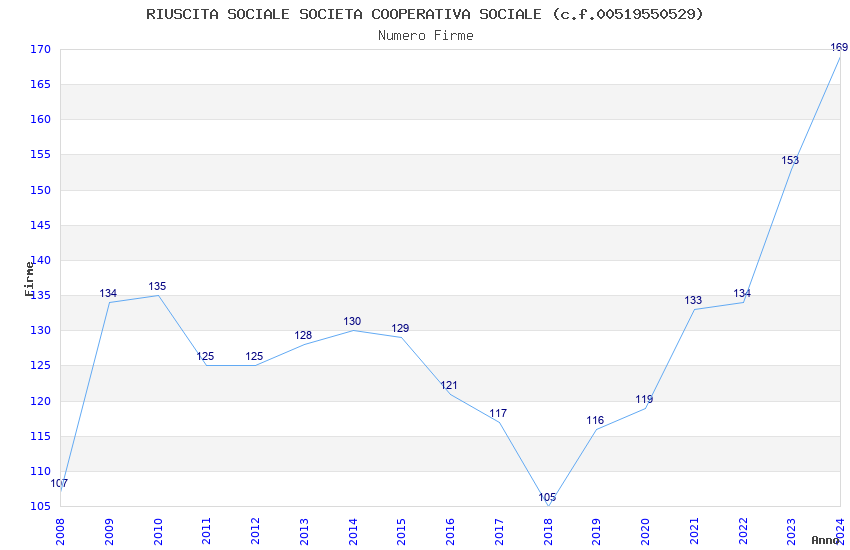Select the 135 data label for 2010
The image size is (850, 550).
pyautogui.click(x=157, y=286)
